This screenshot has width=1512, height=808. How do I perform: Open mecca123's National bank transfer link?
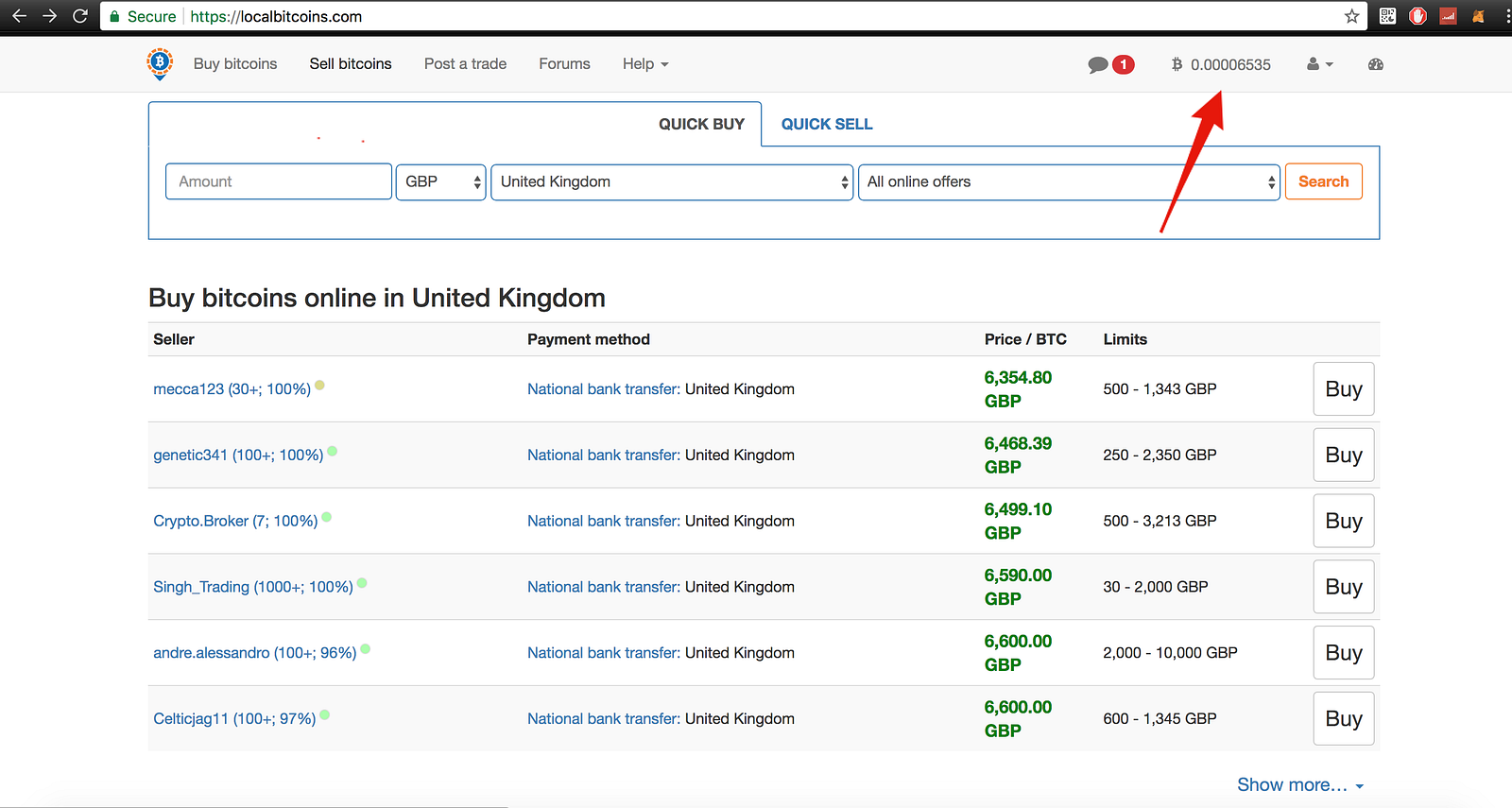(604, 389)
